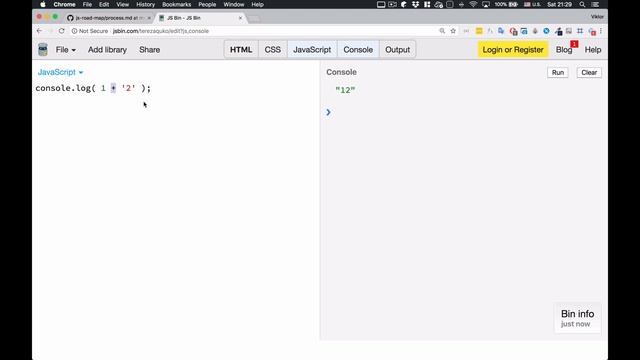Run the code in the console

[x=558, y=72]
